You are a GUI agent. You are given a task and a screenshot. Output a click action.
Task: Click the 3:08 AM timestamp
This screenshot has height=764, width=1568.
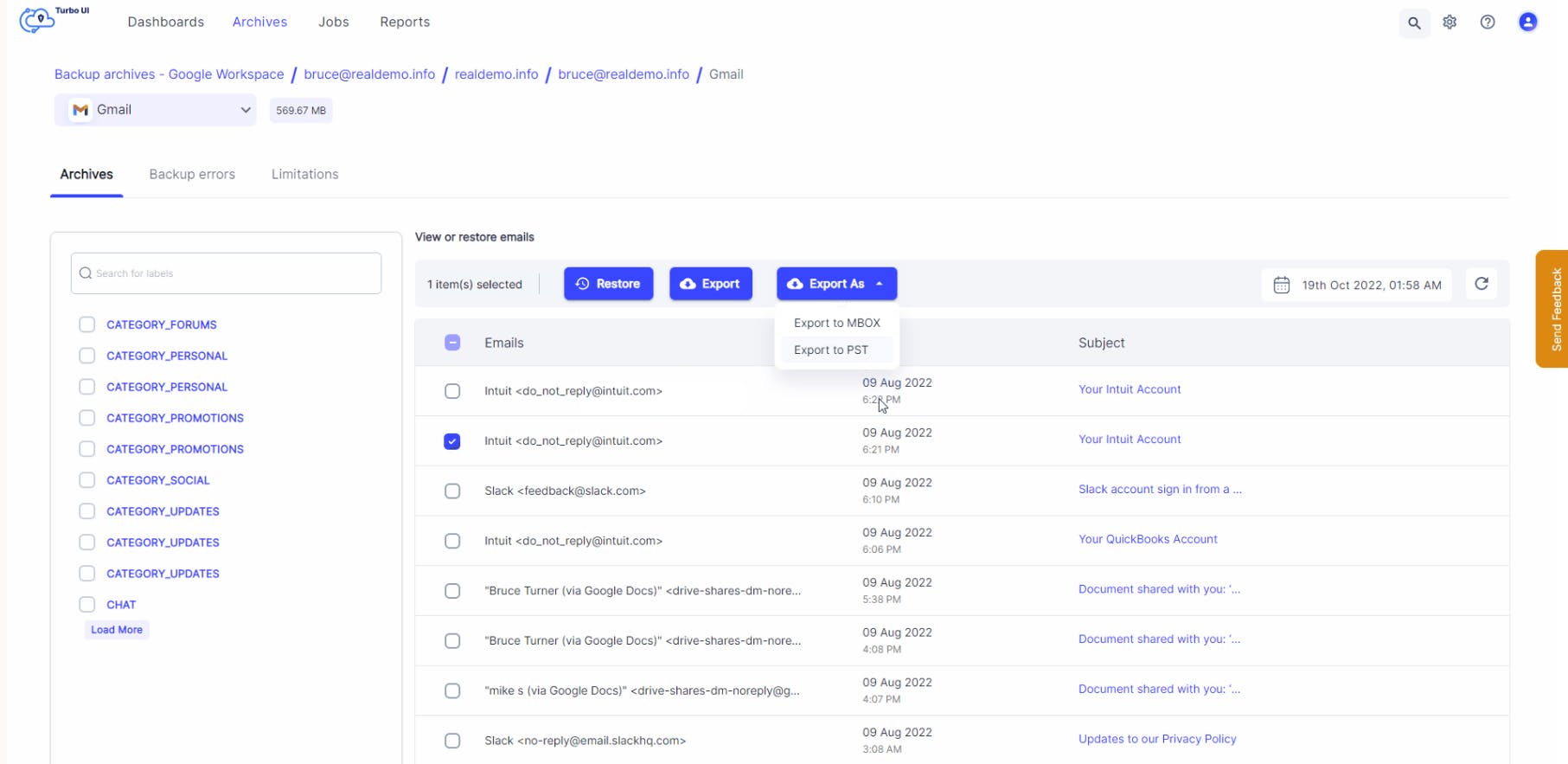point(882,749)
